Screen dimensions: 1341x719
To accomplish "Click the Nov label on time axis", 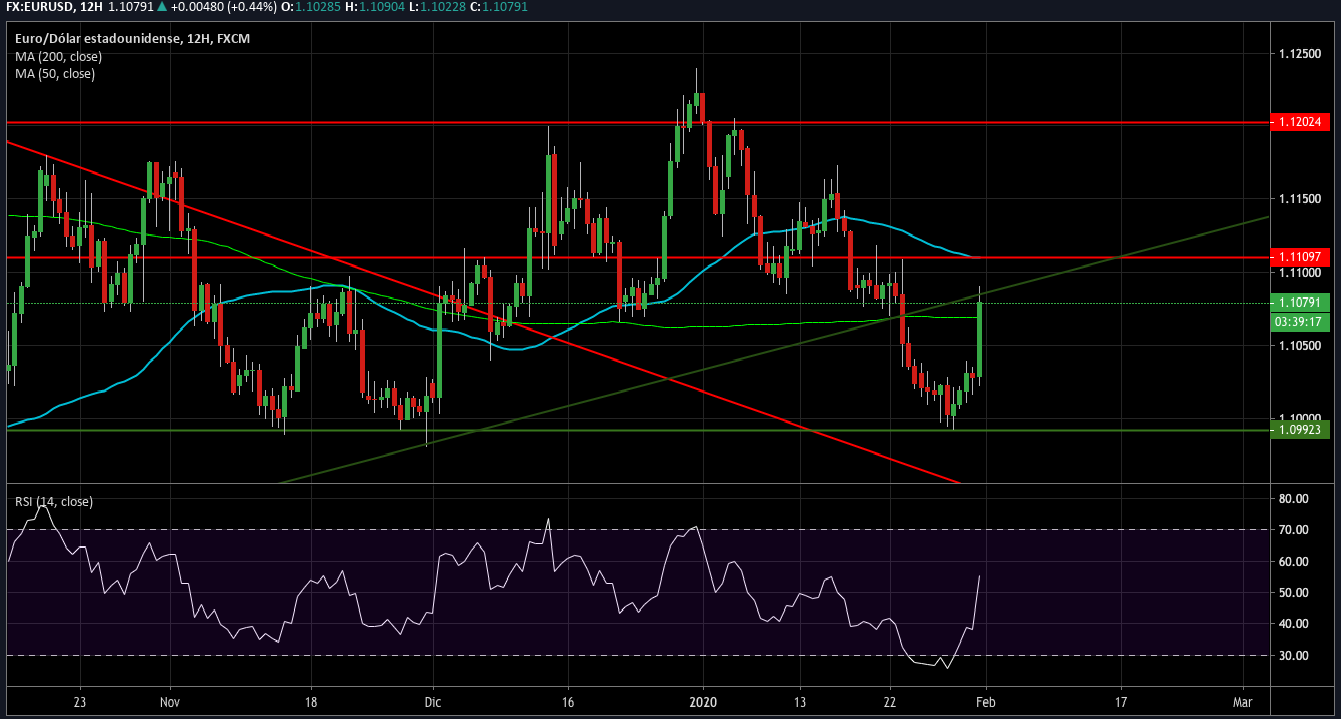I will click(169, 701).
